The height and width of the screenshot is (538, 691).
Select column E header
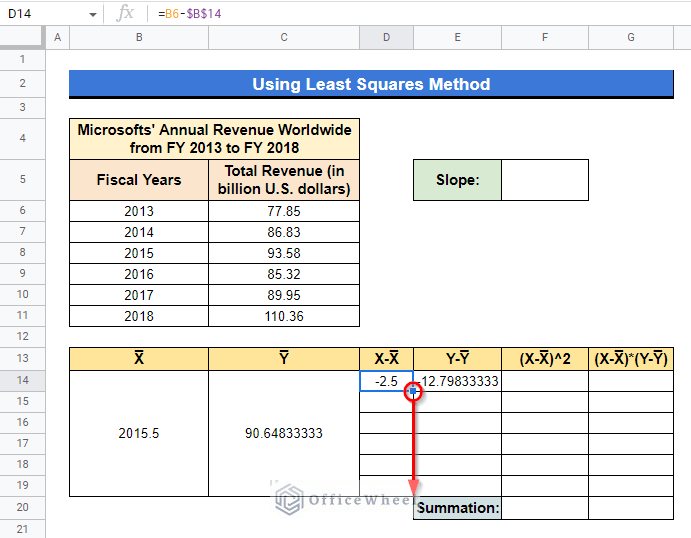[457, 37]
